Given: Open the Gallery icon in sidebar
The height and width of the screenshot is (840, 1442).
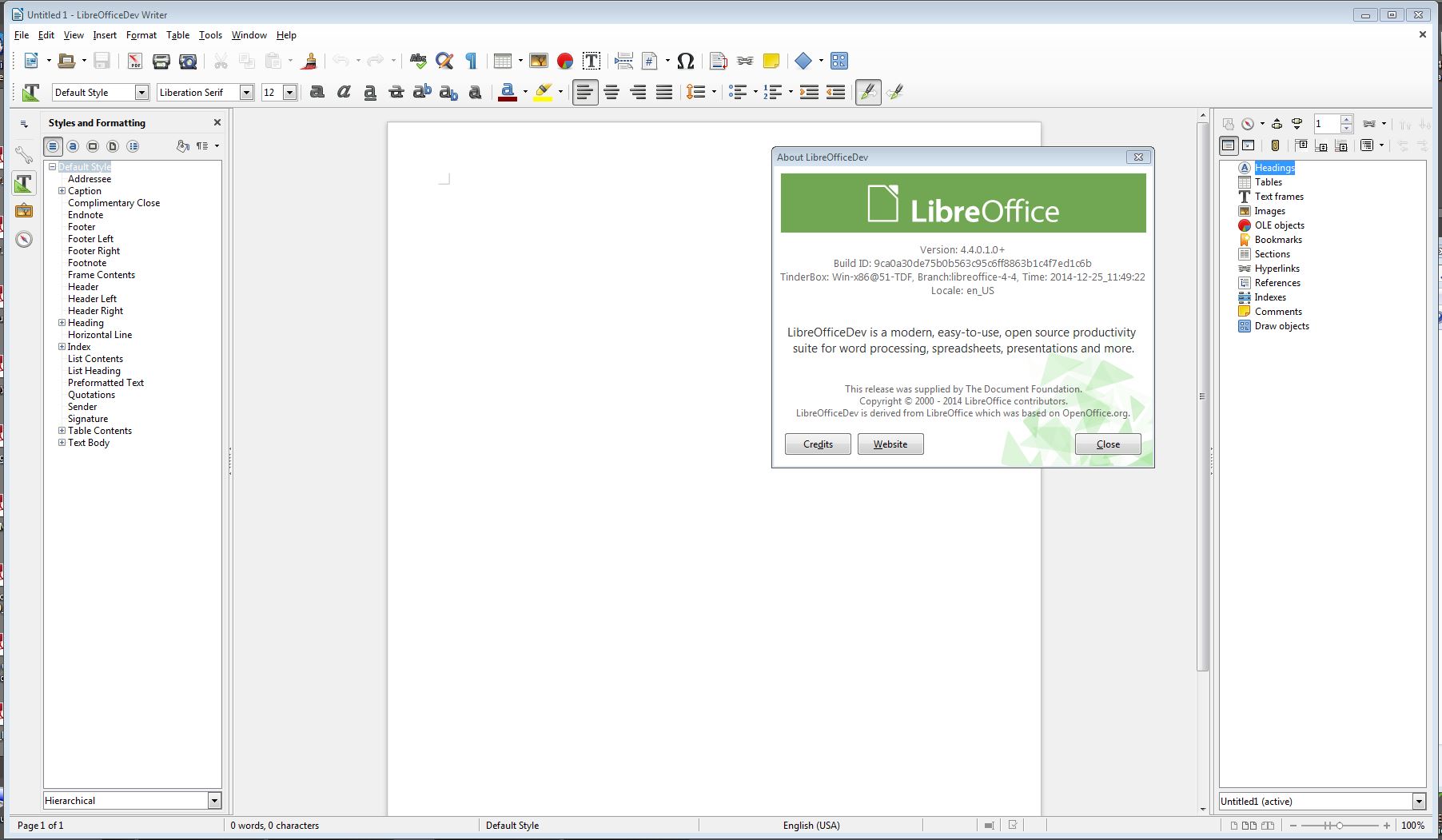Looking at the screenshot, I should click(24, 211).
